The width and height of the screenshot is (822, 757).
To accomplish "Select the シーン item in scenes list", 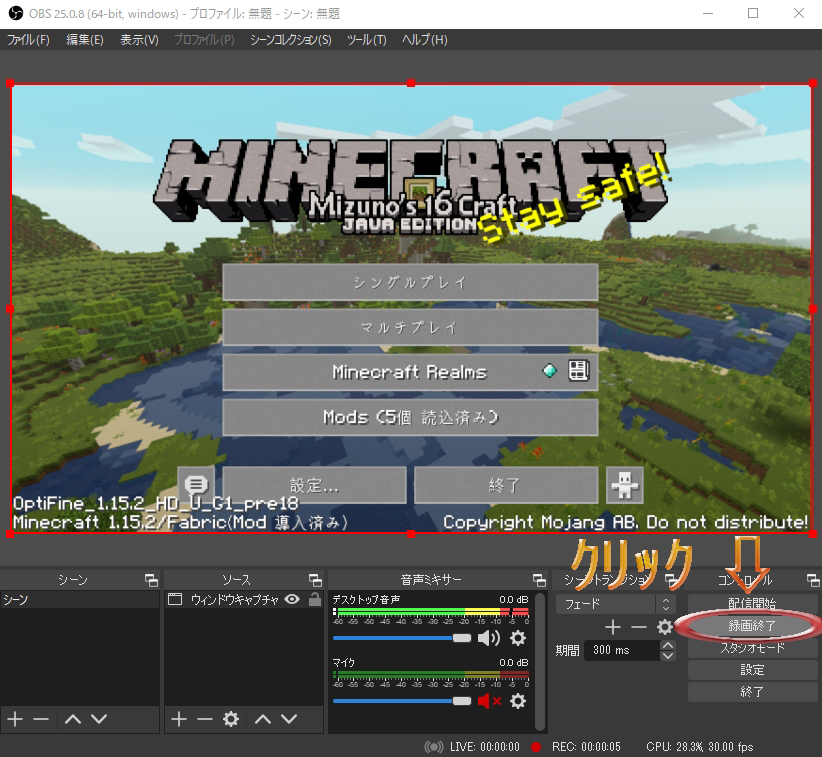I will point(80,599).
